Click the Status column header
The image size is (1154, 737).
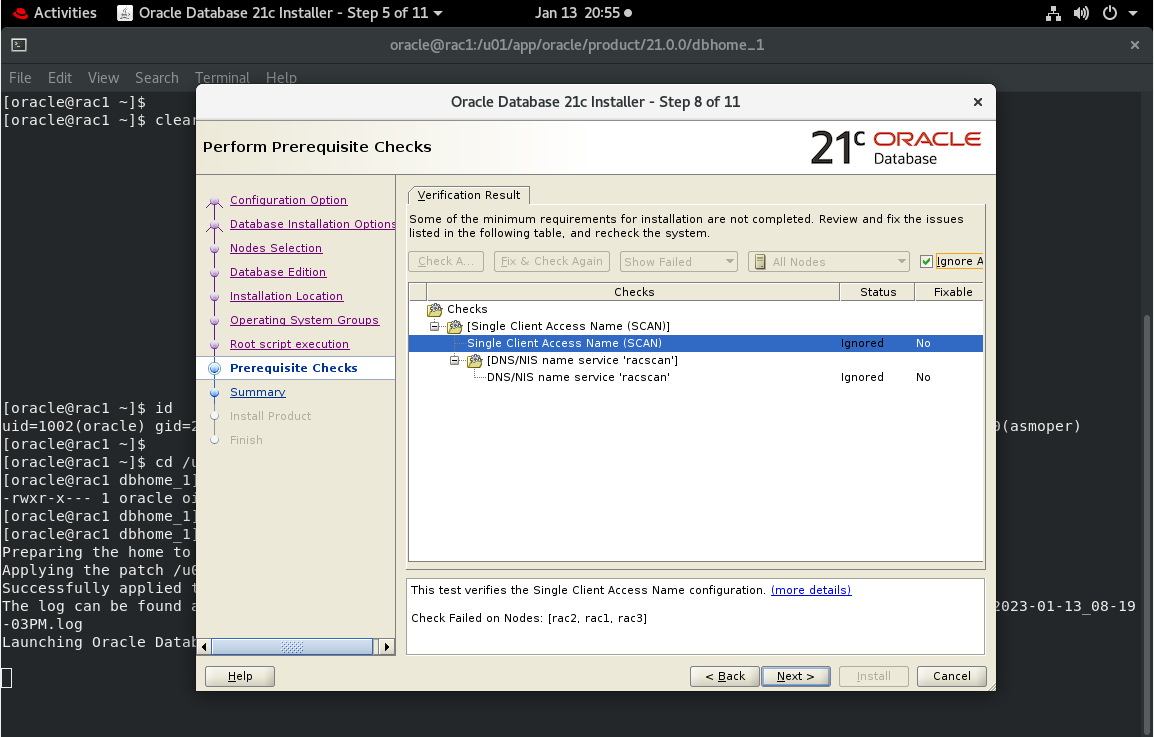pyautogui.click(x=878, y=292)
